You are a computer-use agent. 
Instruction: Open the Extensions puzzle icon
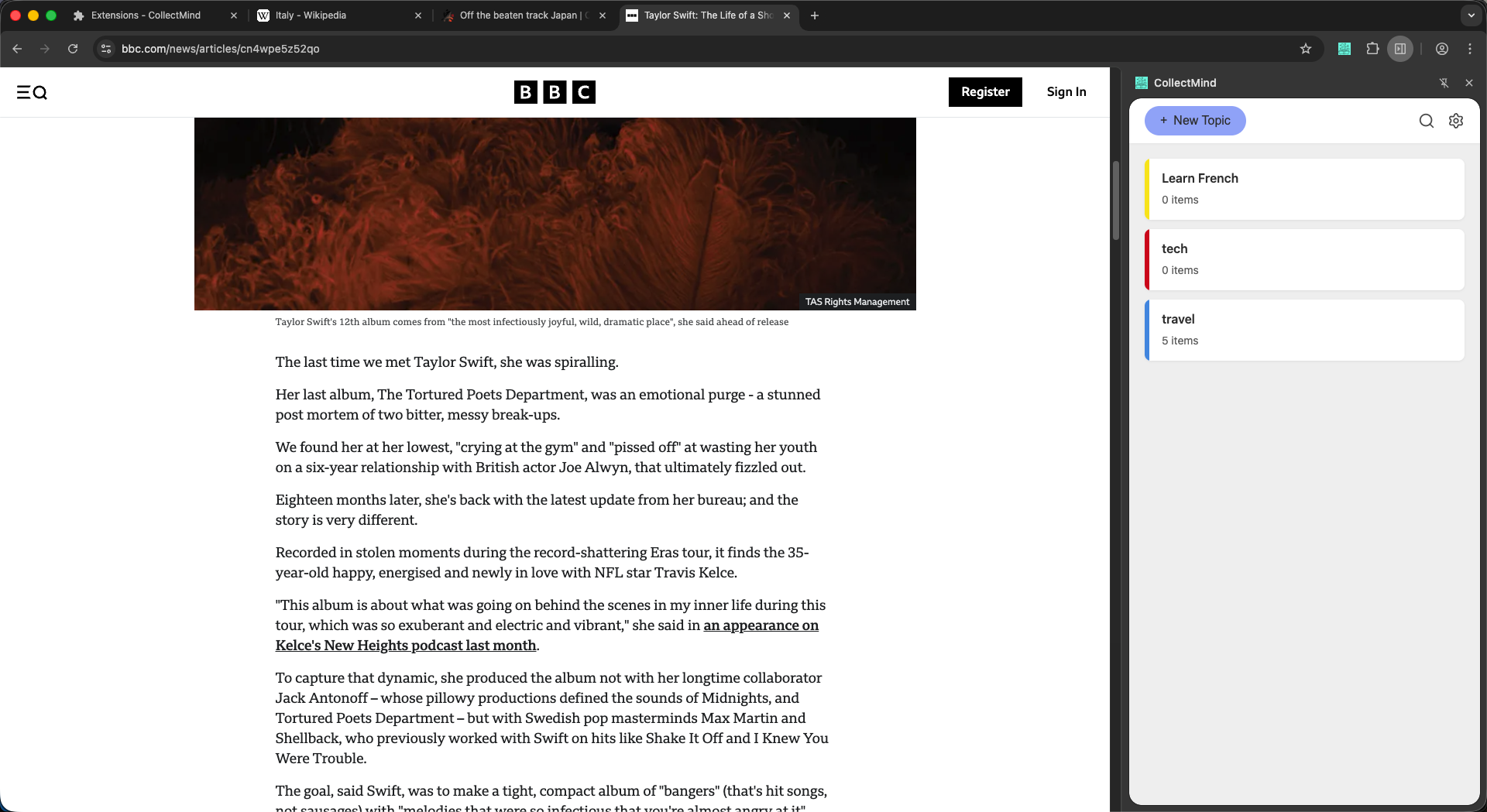click(x=1372, y=49)
